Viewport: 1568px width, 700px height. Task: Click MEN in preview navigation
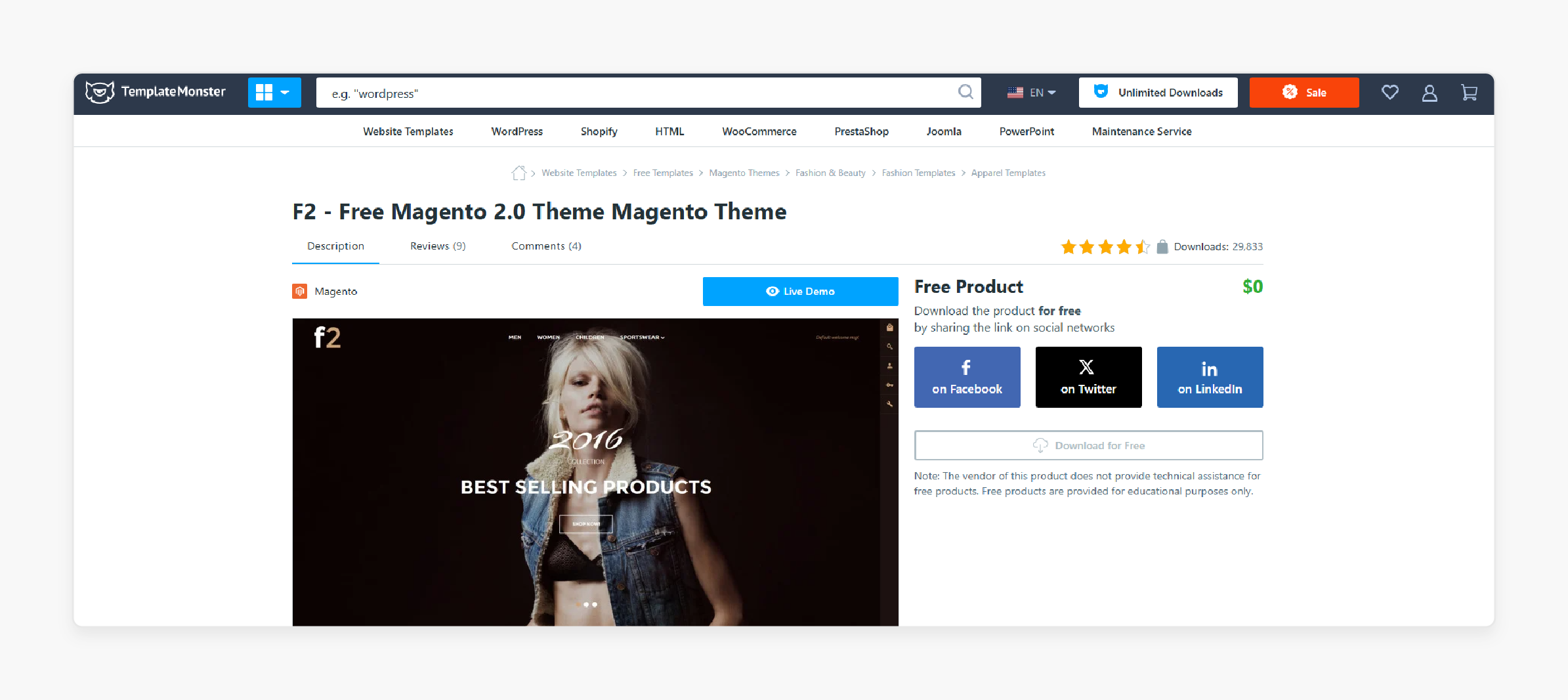pos(515,338)
